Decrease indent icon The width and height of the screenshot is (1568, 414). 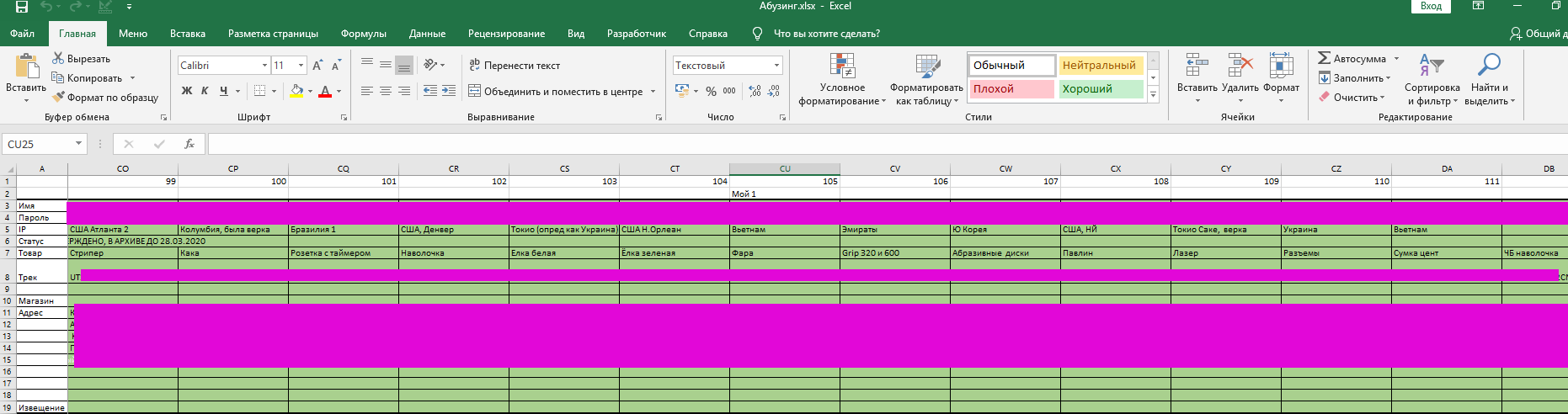coord(430,91)
